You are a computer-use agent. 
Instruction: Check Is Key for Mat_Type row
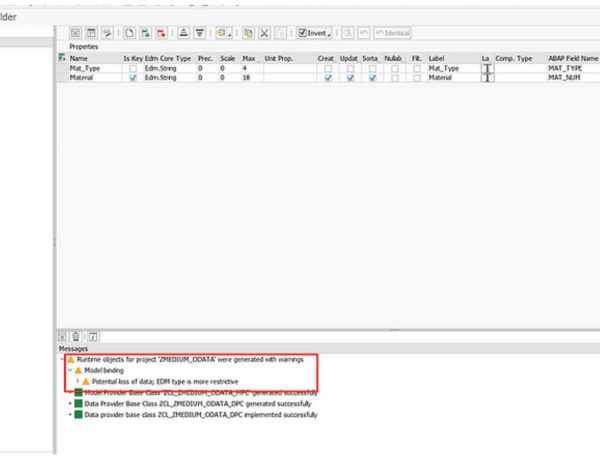click(133, 69)
